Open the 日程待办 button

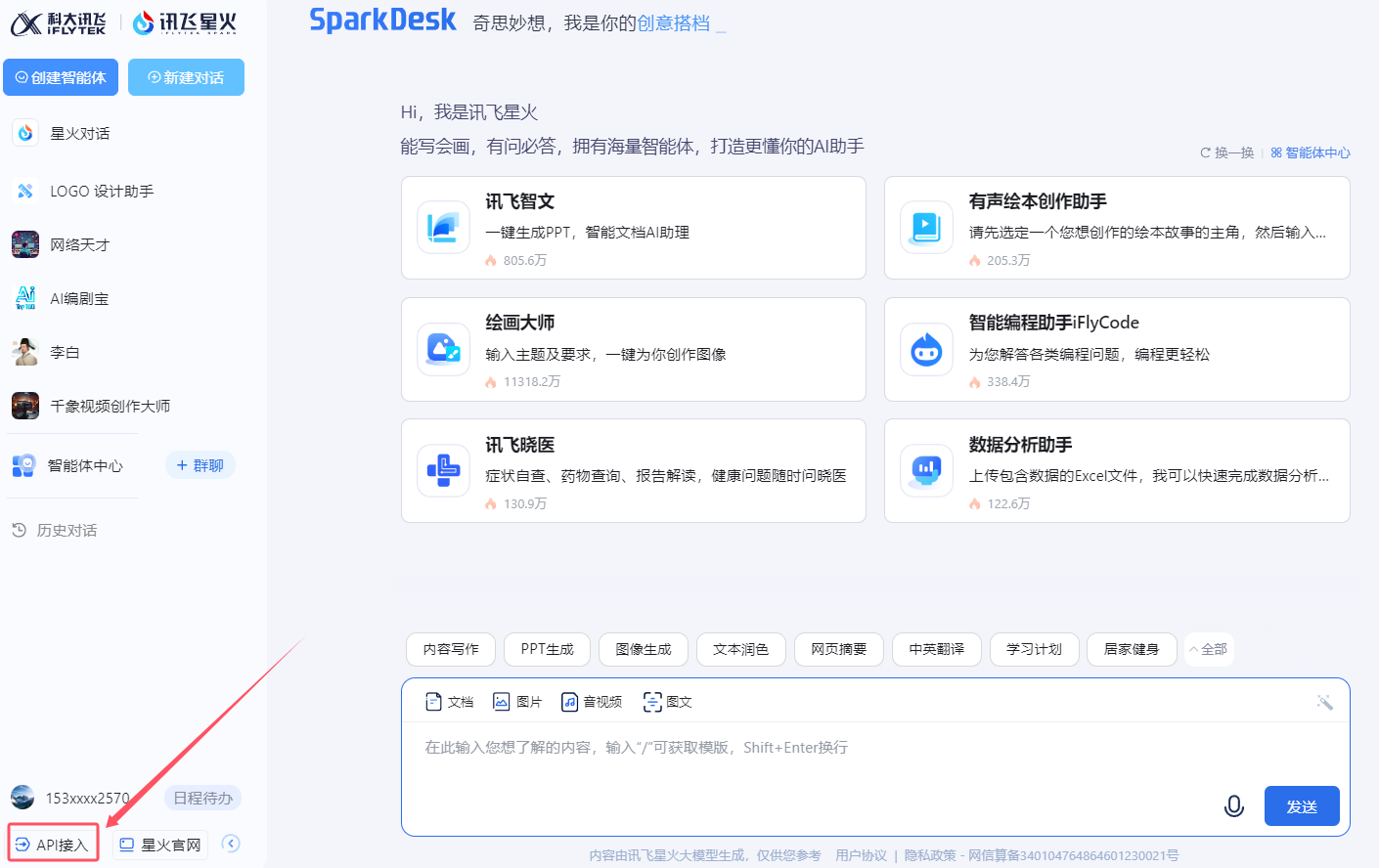click(x=202, y=799)
